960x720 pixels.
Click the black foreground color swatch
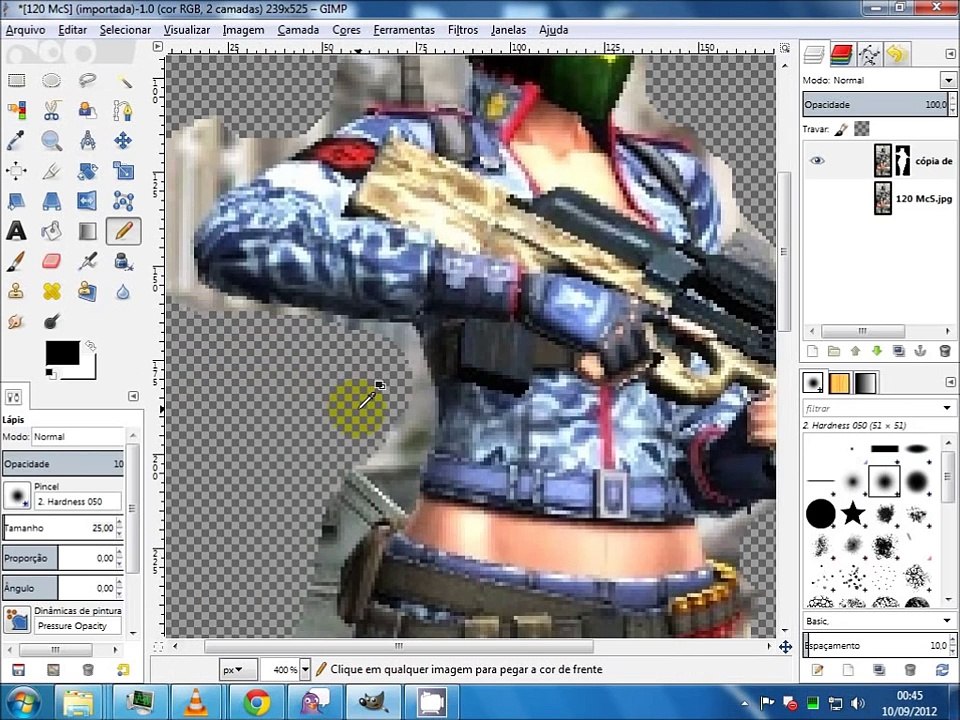(62, 353)
